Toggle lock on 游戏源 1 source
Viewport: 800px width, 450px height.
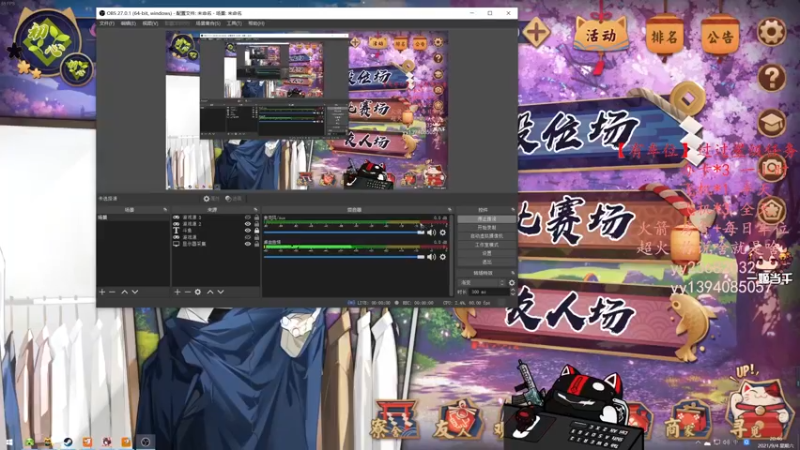(257, 217)
